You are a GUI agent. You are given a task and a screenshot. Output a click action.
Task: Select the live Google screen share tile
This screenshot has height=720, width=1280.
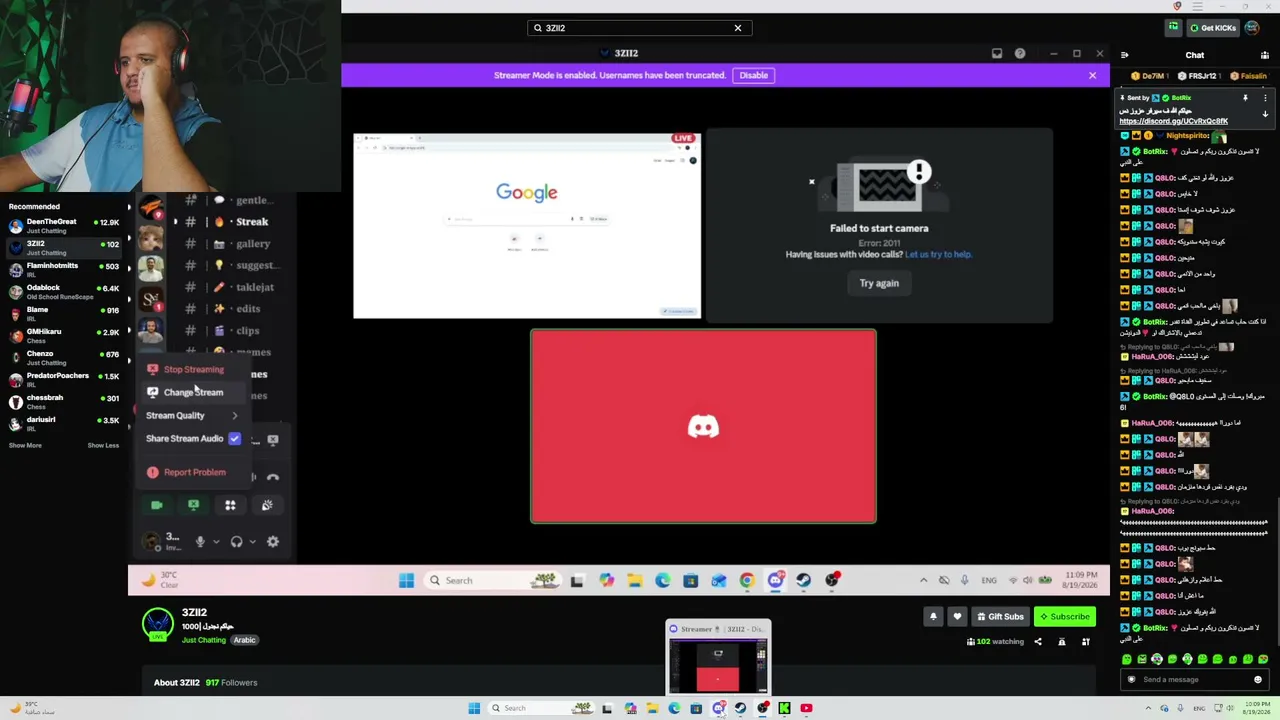point(527,225)
